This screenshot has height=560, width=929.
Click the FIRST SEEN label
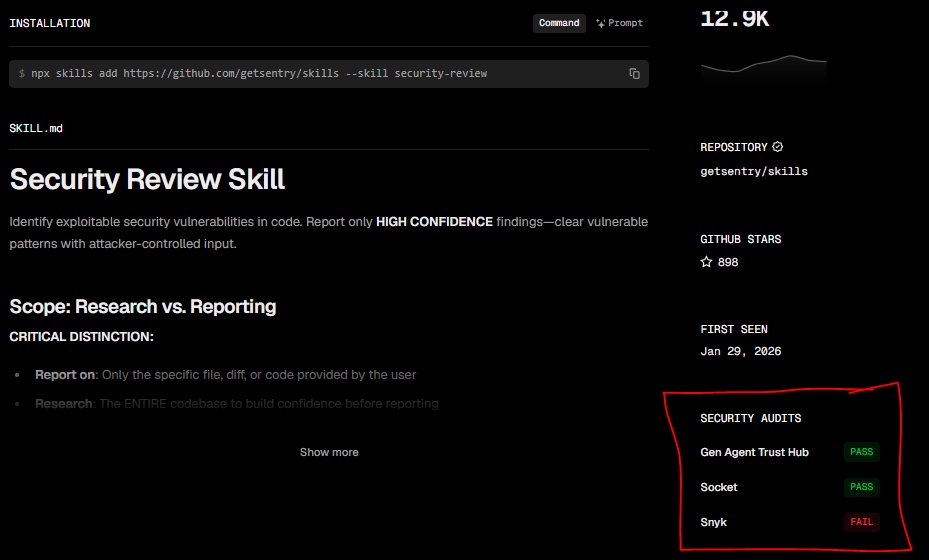point(734,329)
